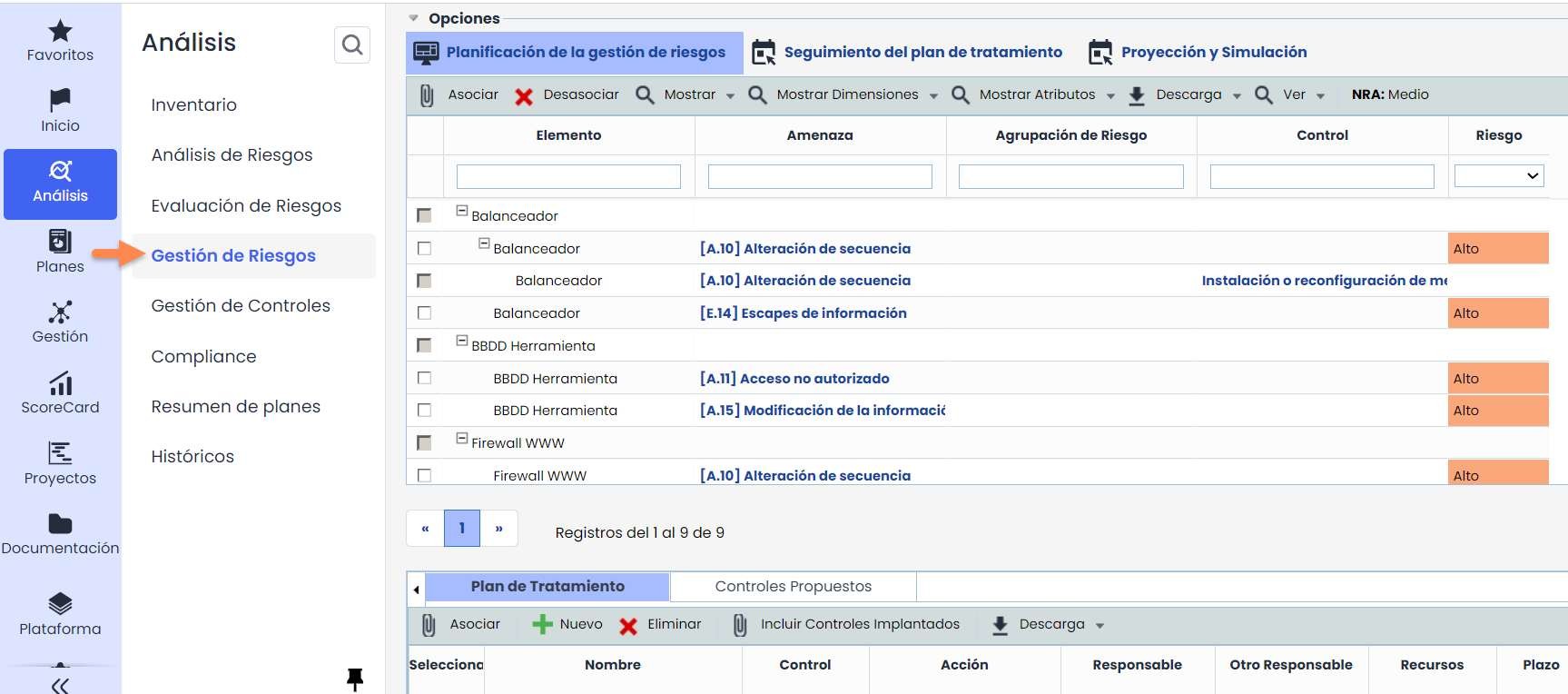
Task: Select the Firewall WWW group checkbox
Action: tap(424, 443)
